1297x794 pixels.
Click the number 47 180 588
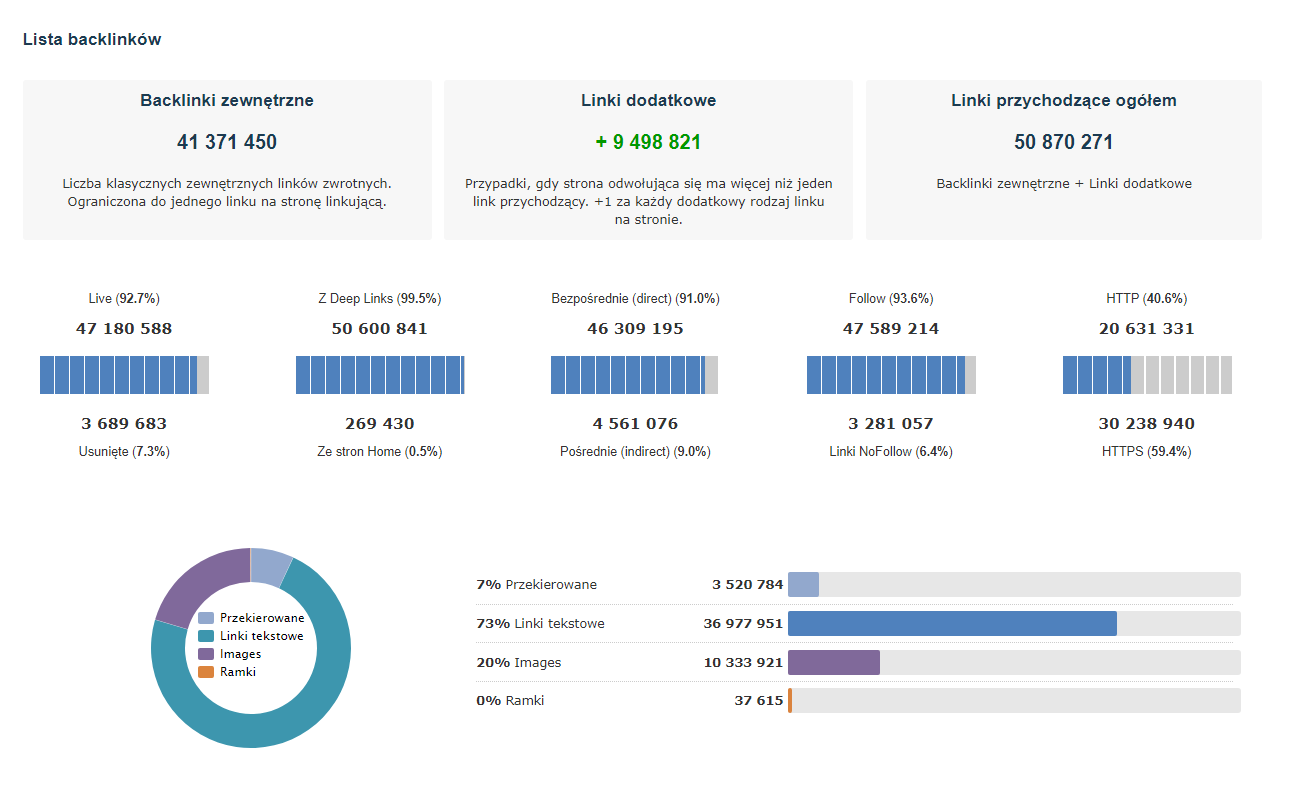click(x=124, y=329)
